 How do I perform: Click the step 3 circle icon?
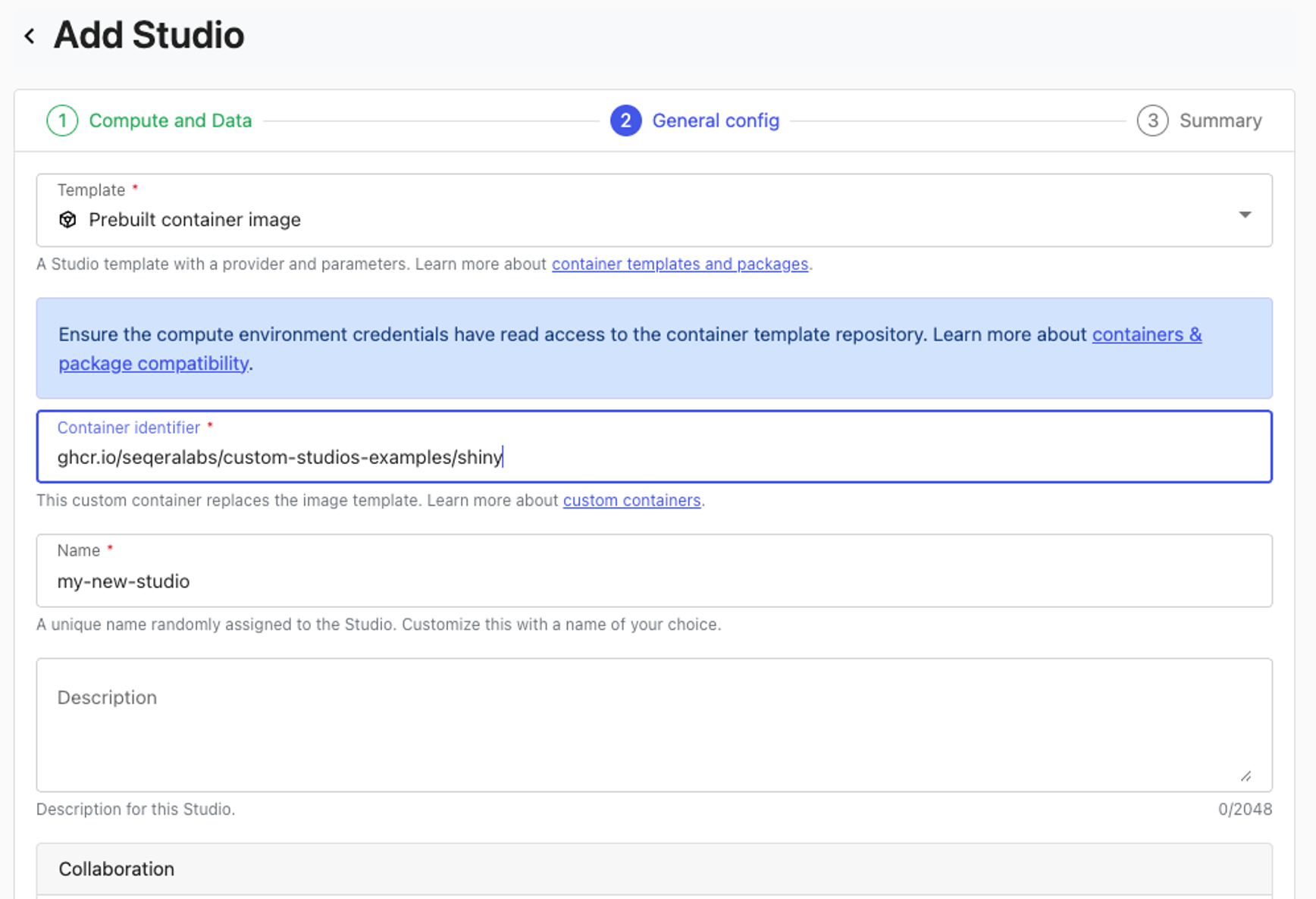(x=1151, y=121)
